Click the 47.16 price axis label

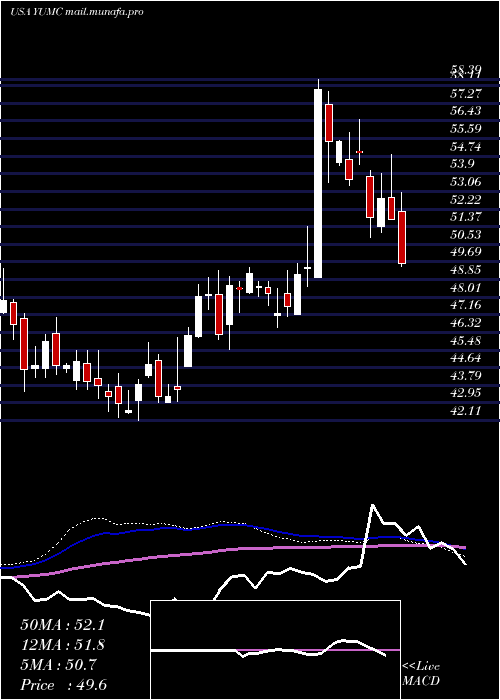(465, 305)
